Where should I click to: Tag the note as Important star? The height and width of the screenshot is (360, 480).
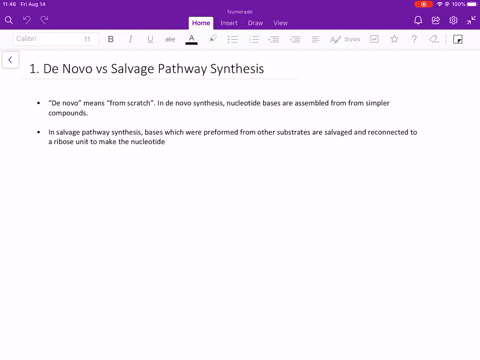click(x=394, y=39)
